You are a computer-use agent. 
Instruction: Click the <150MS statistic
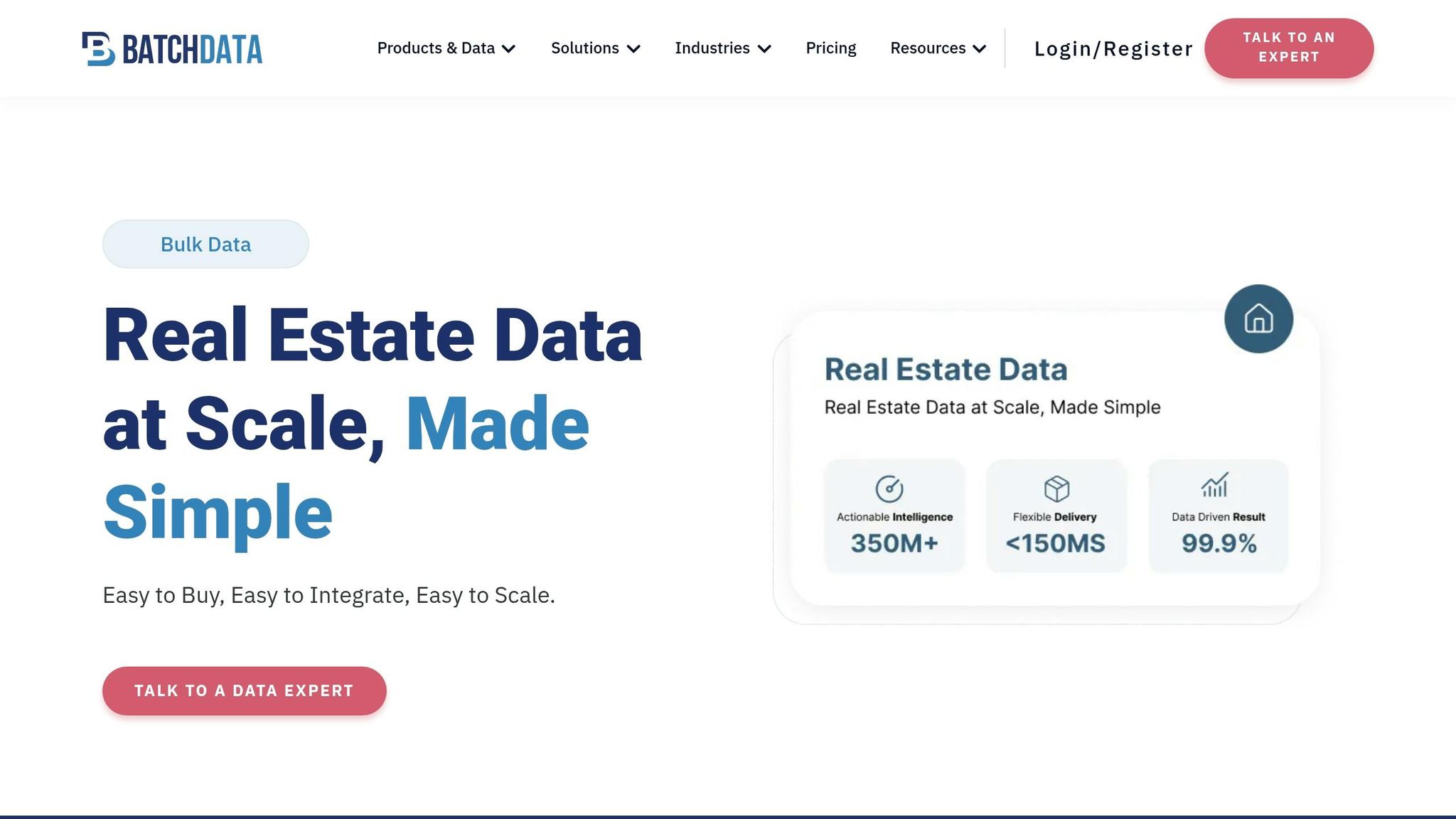click(1056, 543)
